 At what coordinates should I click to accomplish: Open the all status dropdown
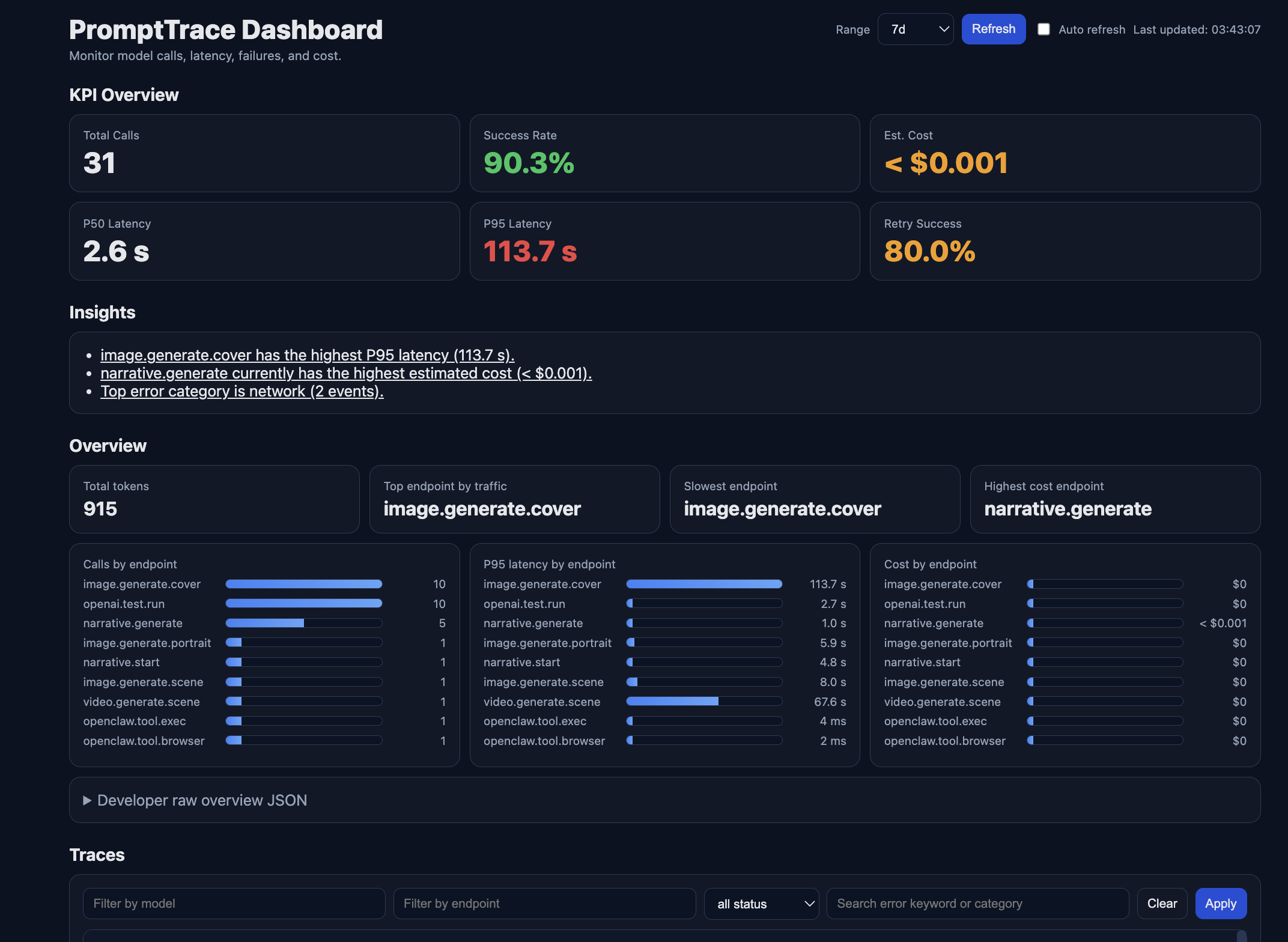point(761,904)
